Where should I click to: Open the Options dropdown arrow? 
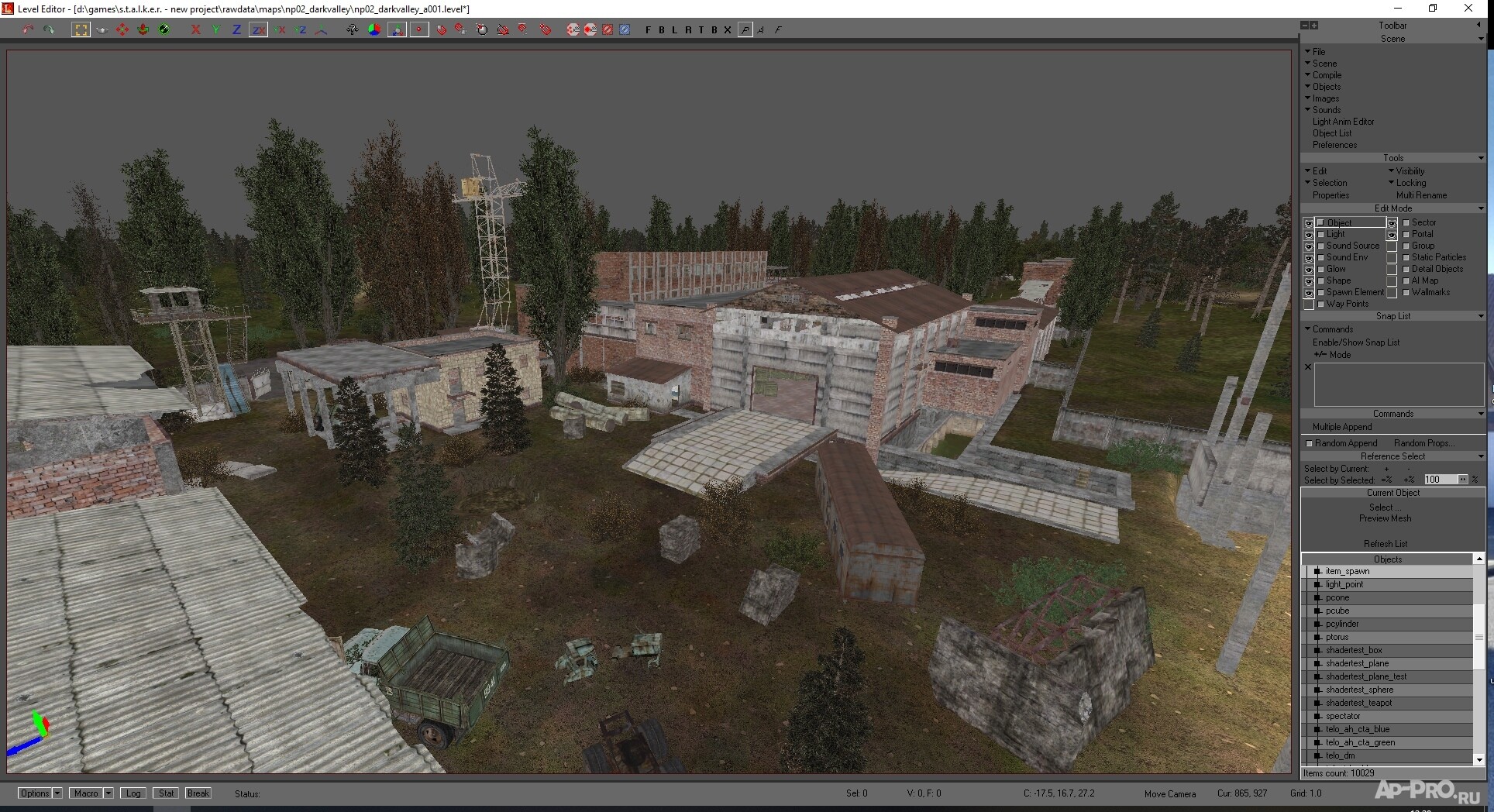coord(57,793)
